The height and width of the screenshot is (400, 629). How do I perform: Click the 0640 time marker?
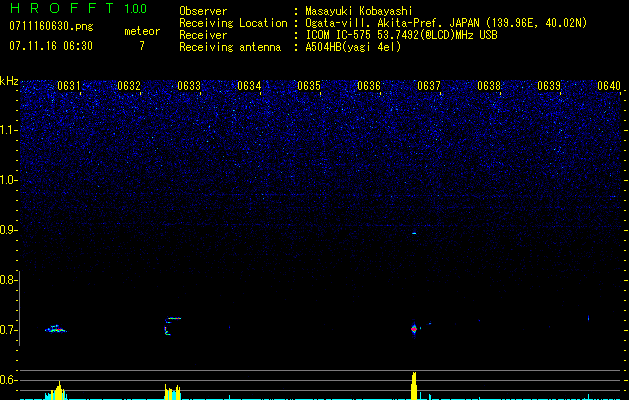[x=609, y=86]
